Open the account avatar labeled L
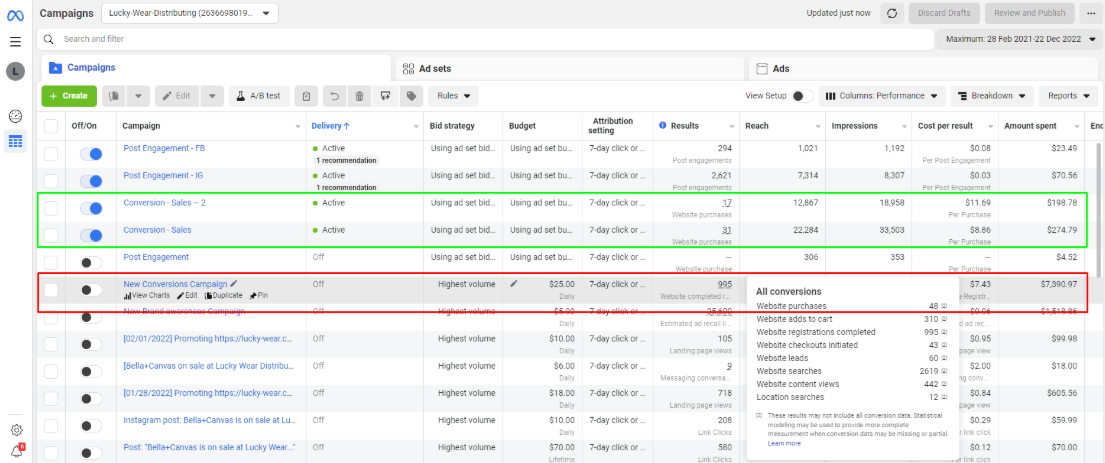The height and width of the screenshot is (463, 1105). coord(15,71)
